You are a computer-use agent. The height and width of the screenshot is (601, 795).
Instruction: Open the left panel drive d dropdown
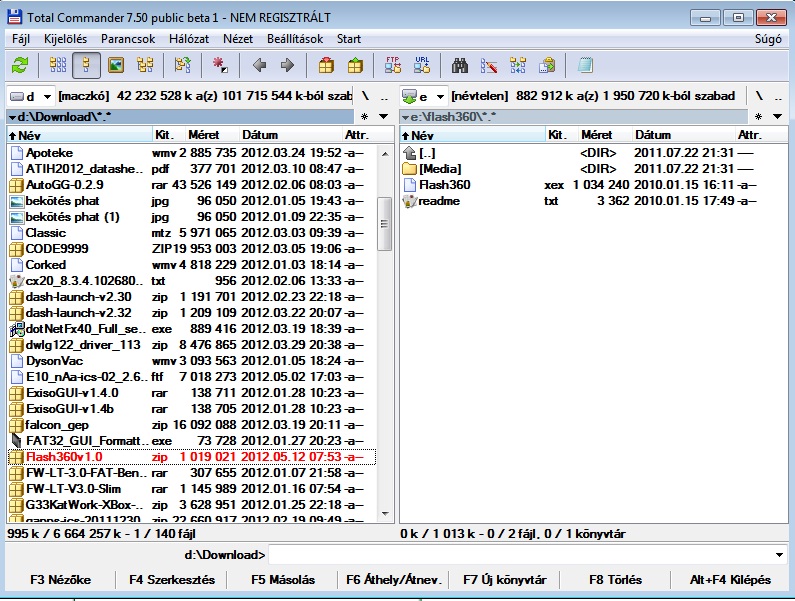tap(30, 96)
